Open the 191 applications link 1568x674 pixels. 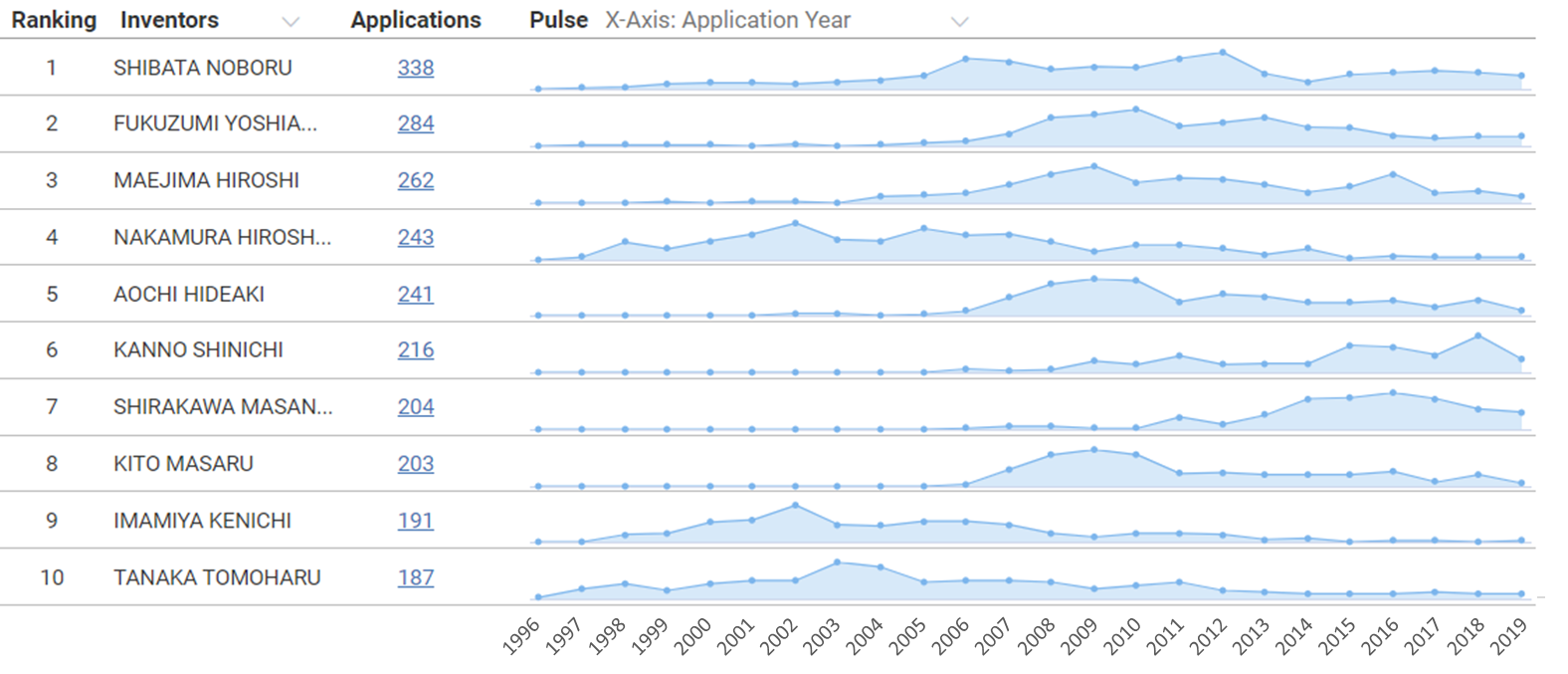416,520
